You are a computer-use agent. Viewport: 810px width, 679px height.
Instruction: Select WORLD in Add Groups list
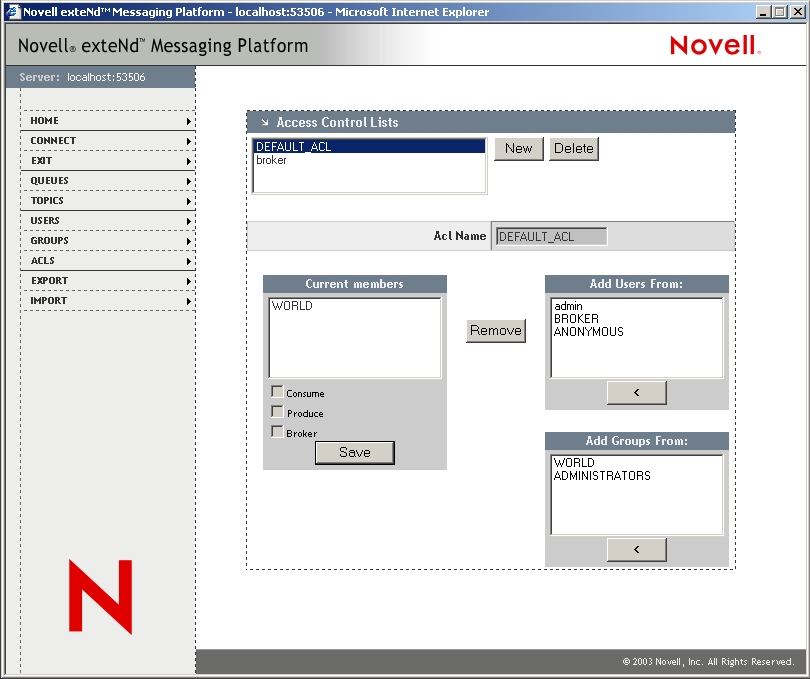tap(636, 462)
